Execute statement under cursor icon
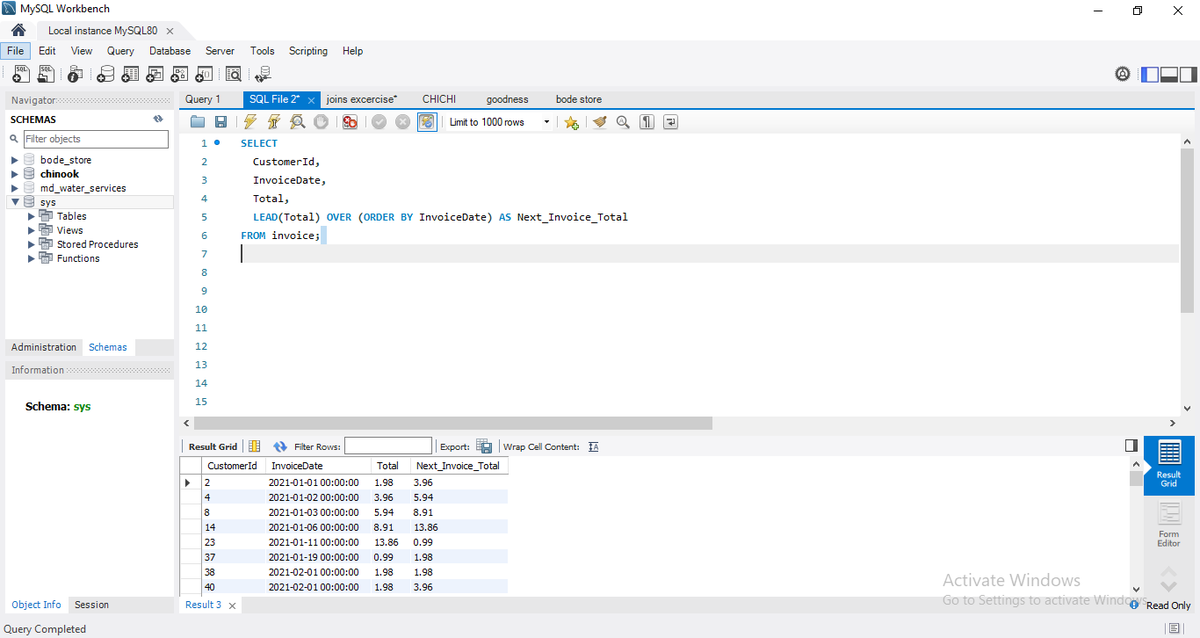The height and width of the screenshot is (638, 1200). pos(273,122)
